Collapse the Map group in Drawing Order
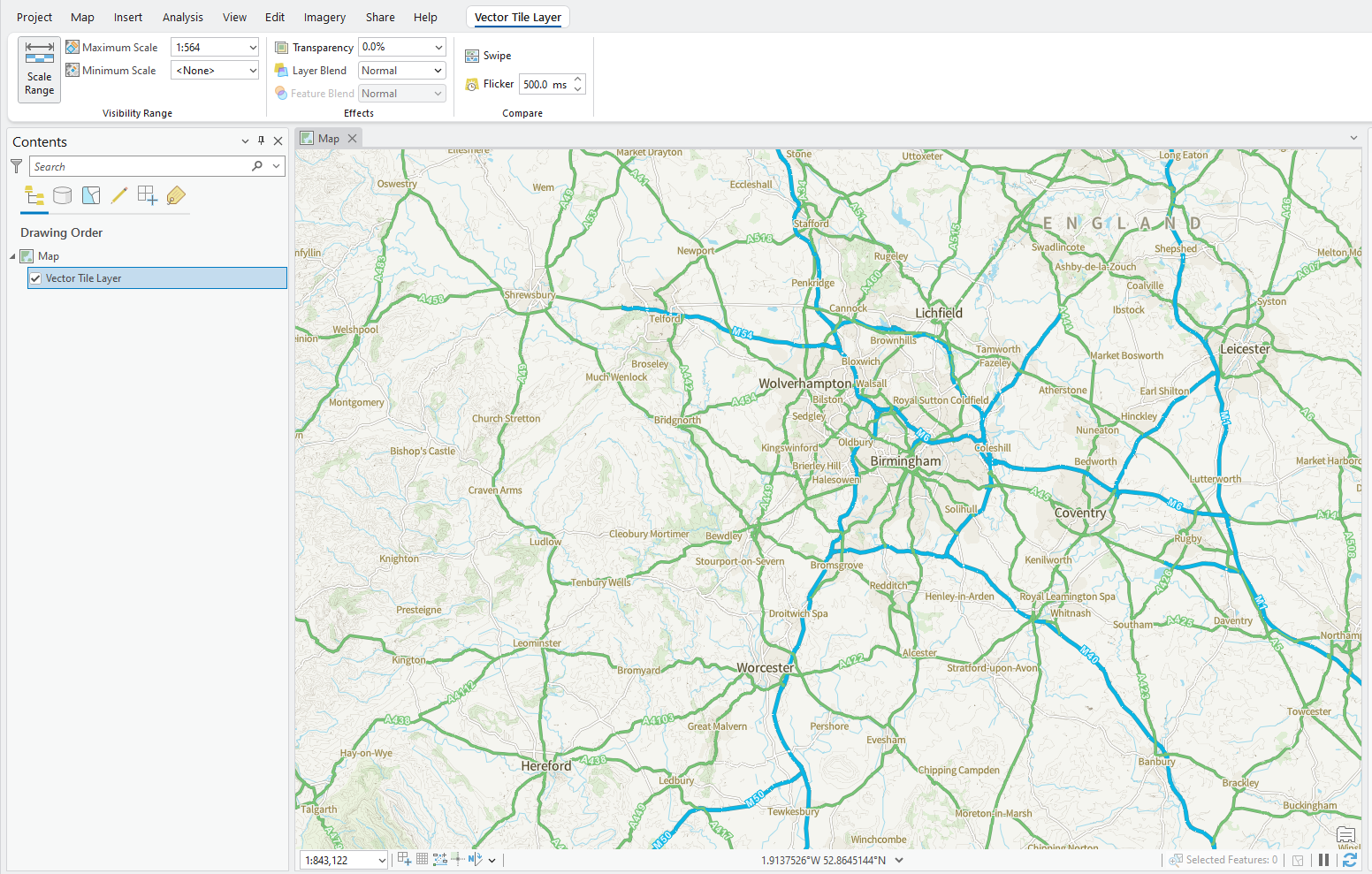1372x874 pixels. click(x=12, y=255)
